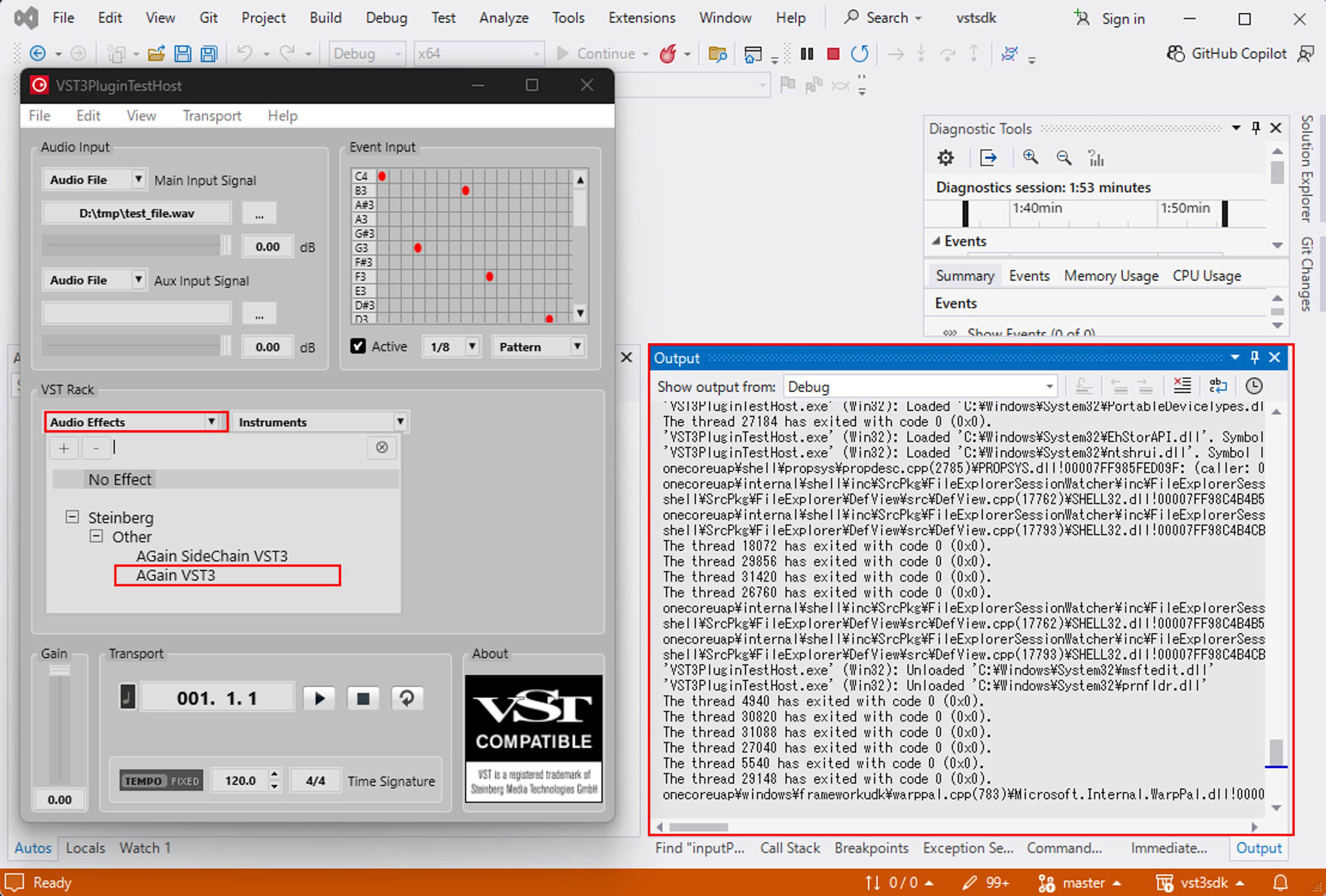Click the Restart debugging icon
The width and height of the screenshot is (1326, 896).
tap(859, 54)
